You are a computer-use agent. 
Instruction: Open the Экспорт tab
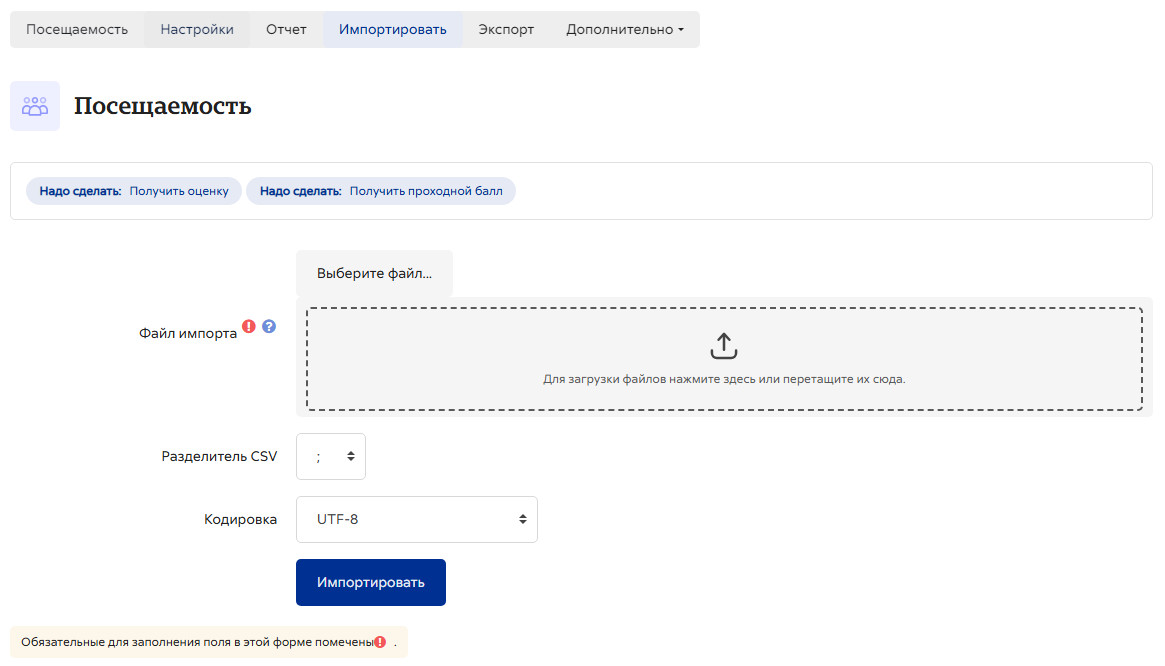(506, 30)
